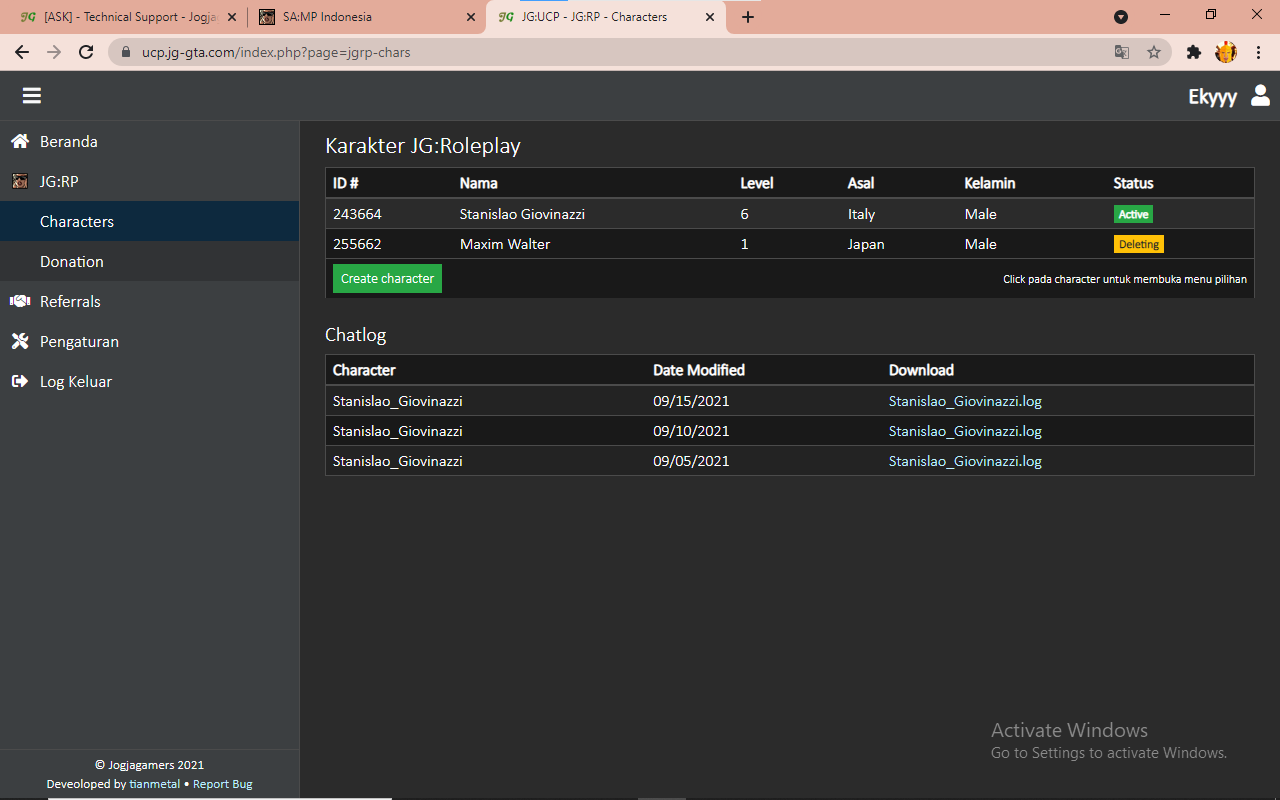Open the Google Translate icon in address bar

pos(1122,52)
